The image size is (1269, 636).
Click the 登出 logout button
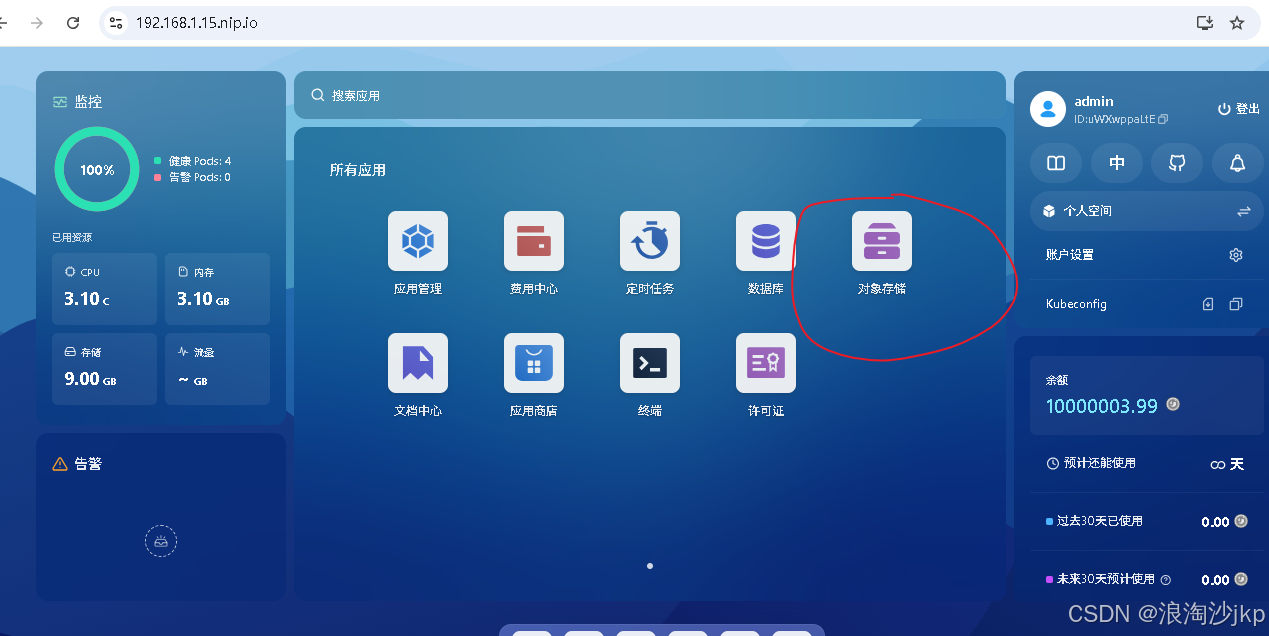coord(1238,109)
